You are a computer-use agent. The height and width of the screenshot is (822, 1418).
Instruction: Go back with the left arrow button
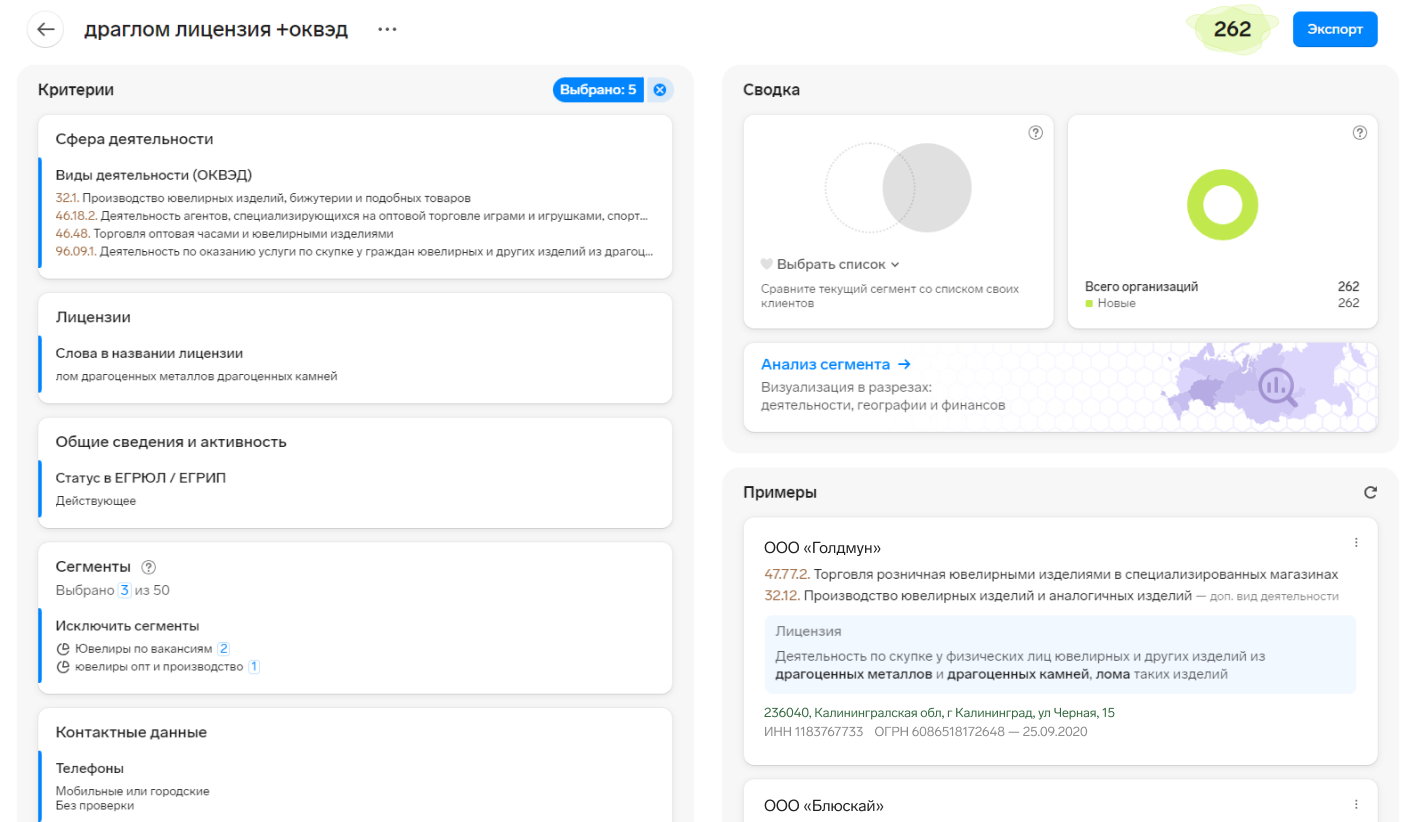tap(45, 29)
